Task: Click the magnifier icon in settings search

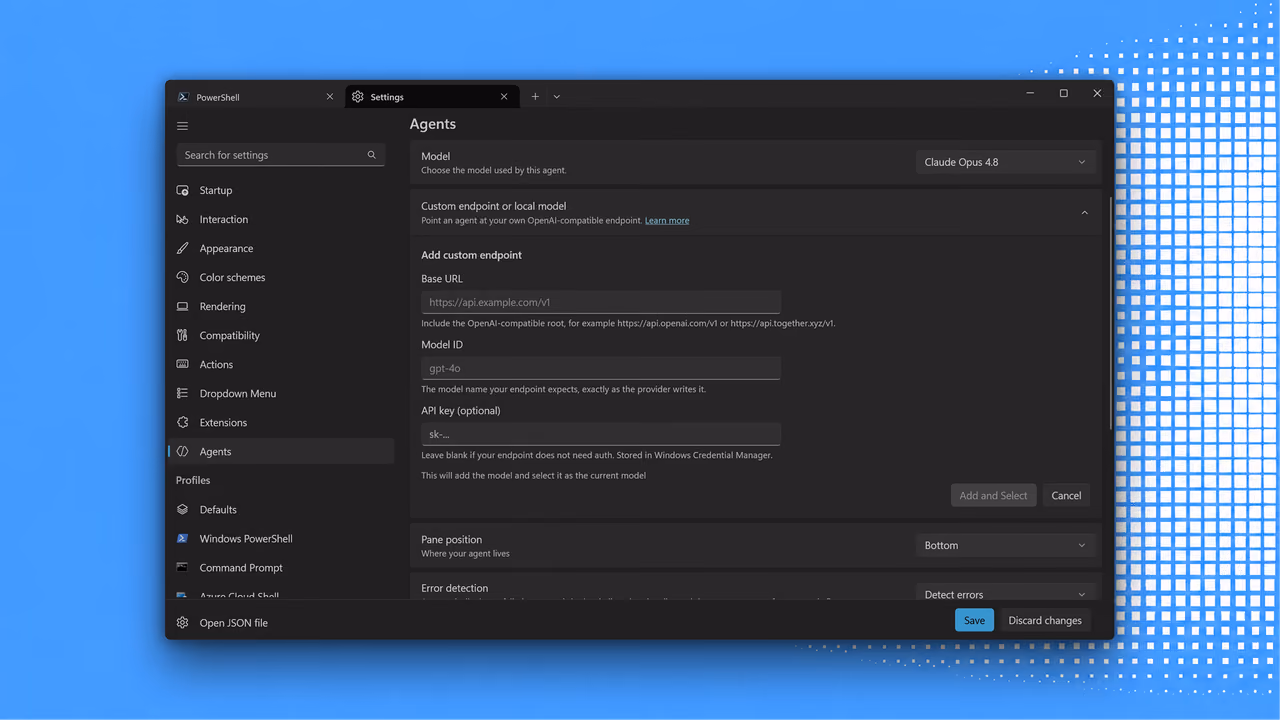Action: coord(372,155)
